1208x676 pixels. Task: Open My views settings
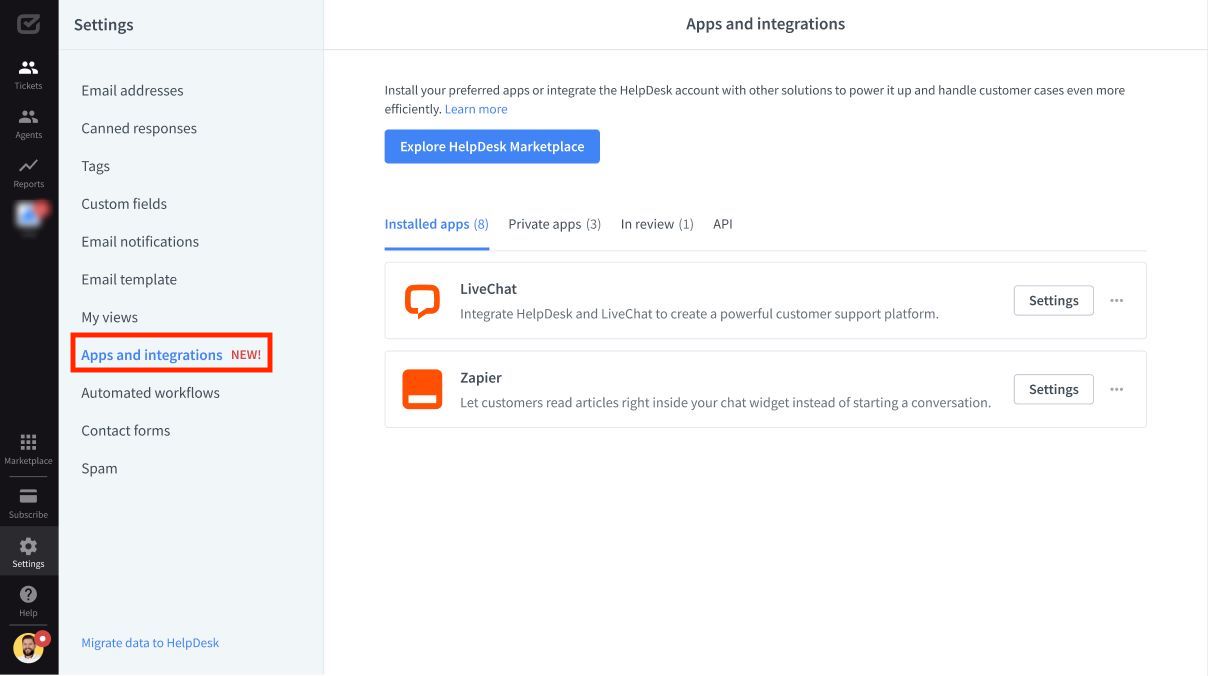[x=110, y=317]
